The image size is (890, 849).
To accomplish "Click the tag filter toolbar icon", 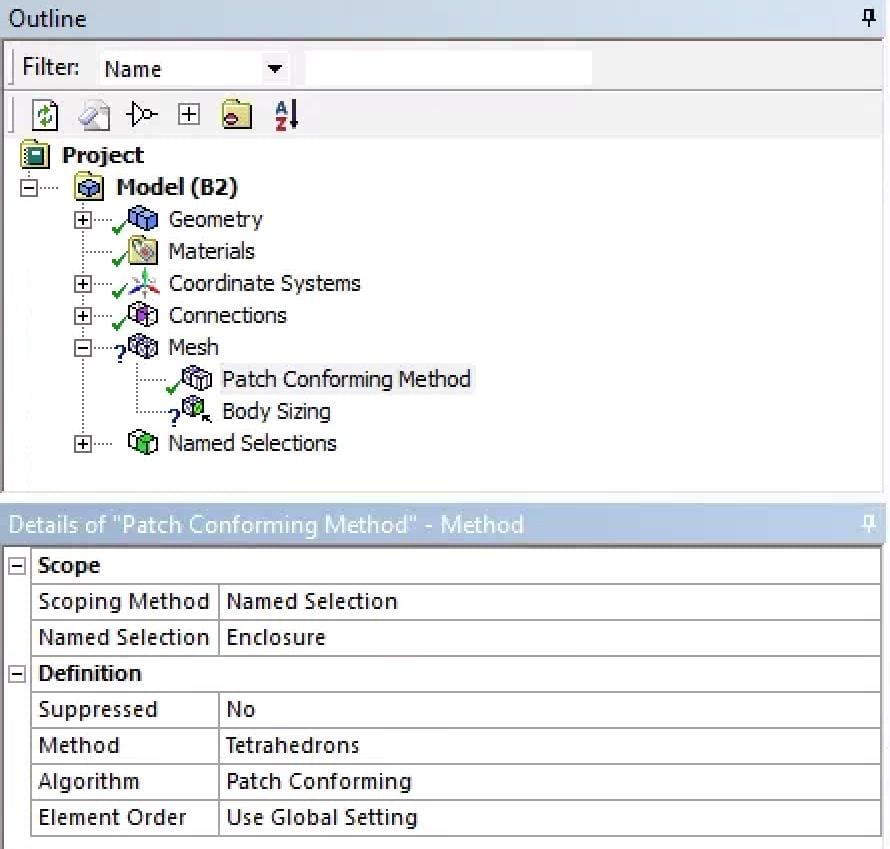I will (141, 115).
